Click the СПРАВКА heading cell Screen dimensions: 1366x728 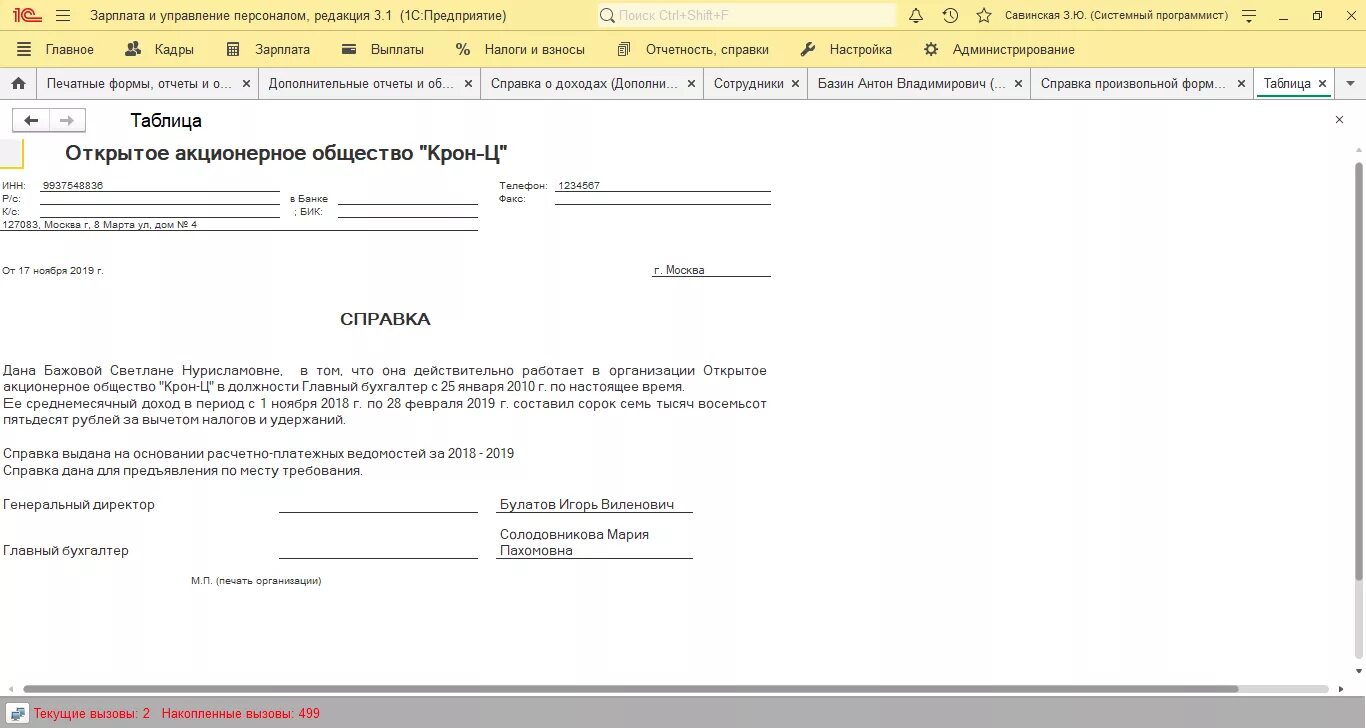click(x=385, y=319)
